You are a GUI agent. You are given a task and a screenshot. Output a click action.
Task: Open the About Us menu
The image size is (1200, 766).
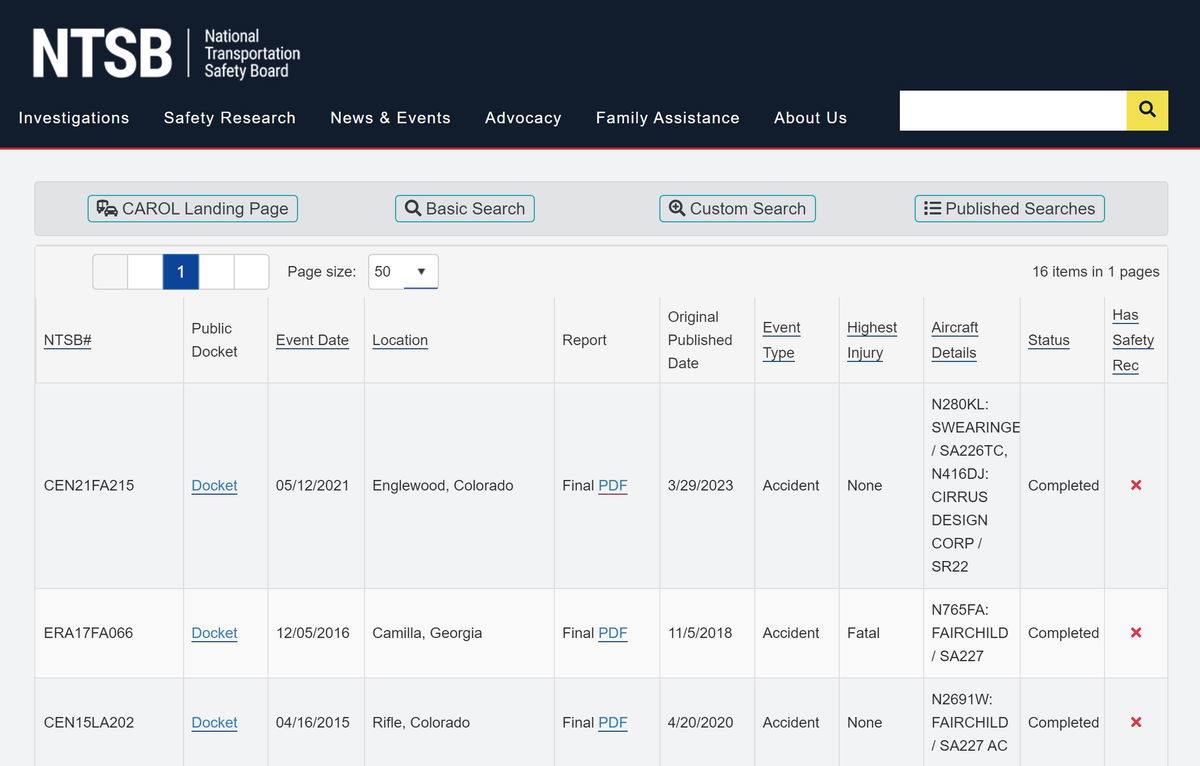810,118
